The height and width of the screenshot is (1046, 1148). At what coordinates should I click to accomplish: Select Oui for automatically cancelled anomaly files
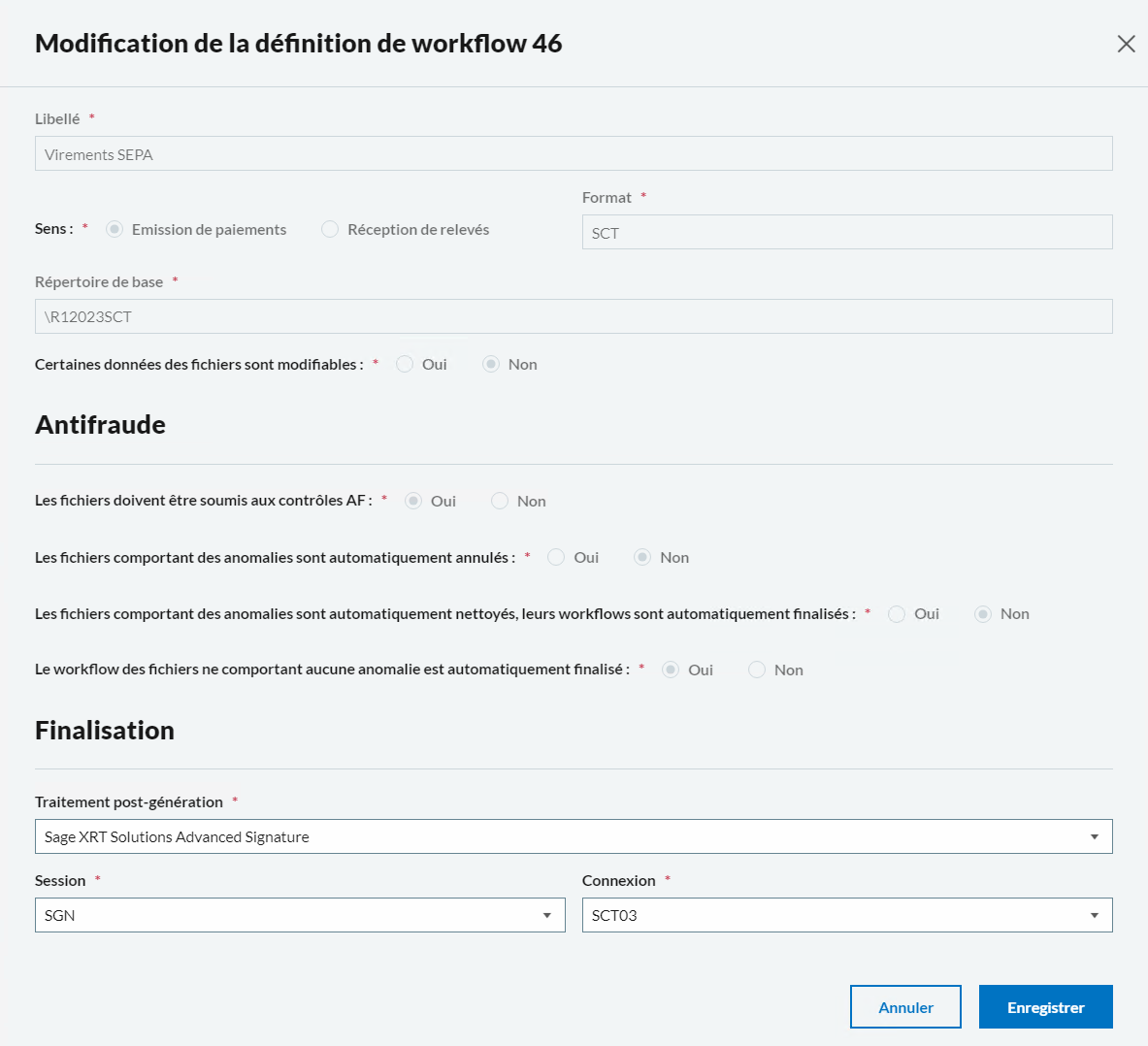(556, 558)
